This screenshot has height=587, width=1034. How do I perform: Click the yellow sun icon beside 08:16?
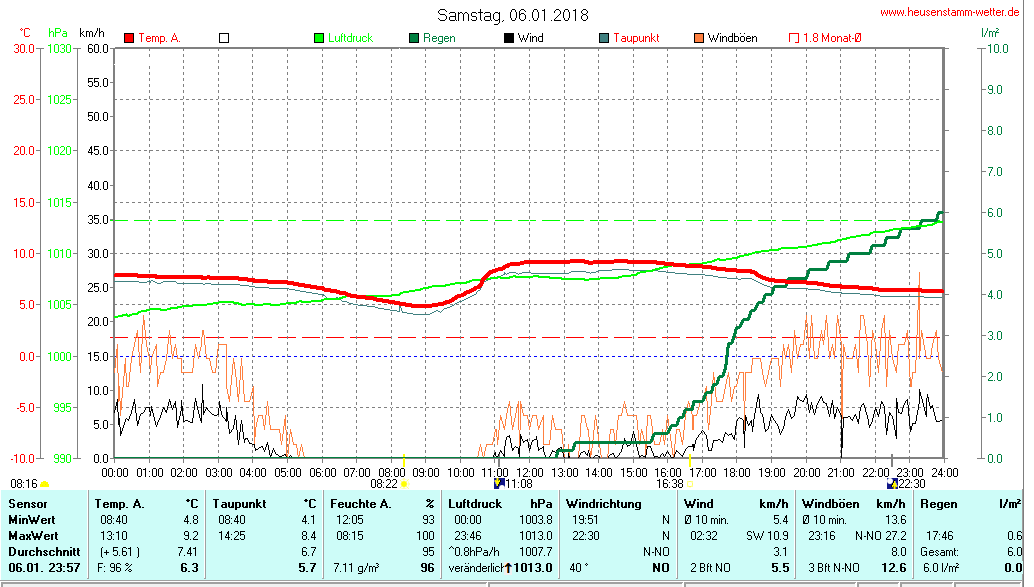(x=45, y=484)
